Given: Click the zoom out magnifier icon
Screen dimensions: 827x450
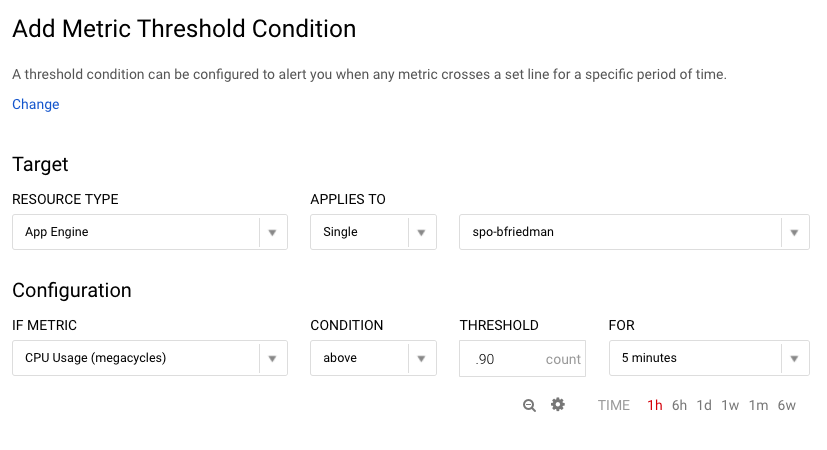Looking at the screenshot, I should 530,405.
